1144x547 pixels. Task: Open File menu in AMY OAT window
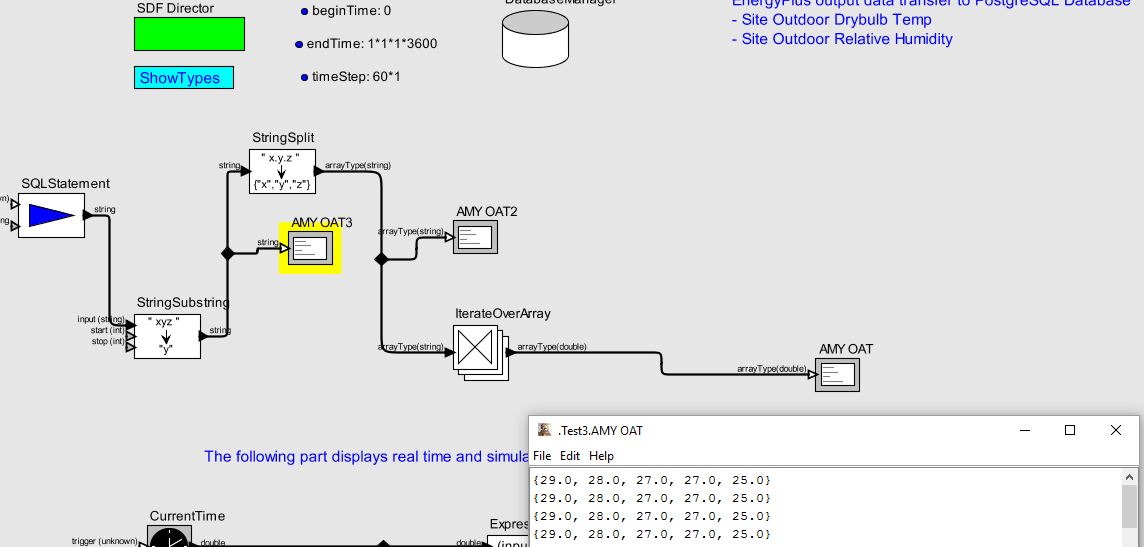542,456
